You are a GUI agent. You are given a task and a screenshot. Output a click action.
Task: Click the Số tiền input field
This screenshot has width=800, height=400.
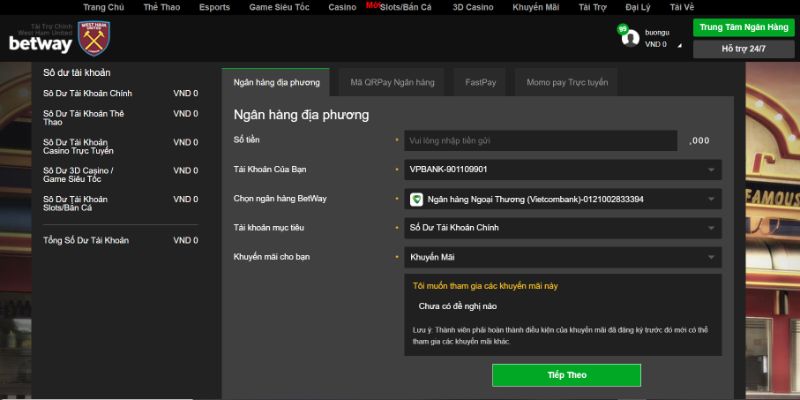[541, 140]
